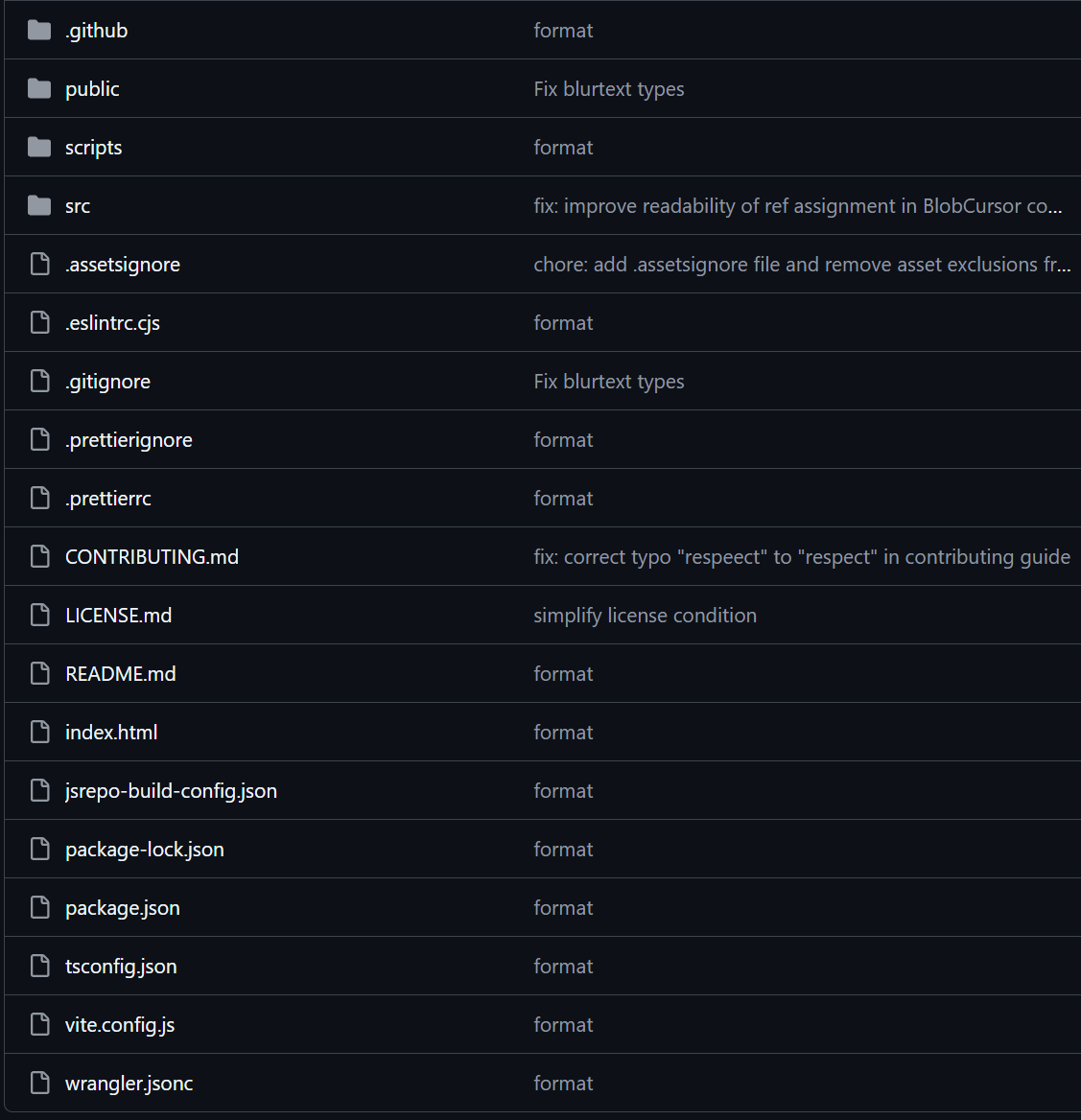Open jsrepo-build-config.json file

[x=171, y=791]
